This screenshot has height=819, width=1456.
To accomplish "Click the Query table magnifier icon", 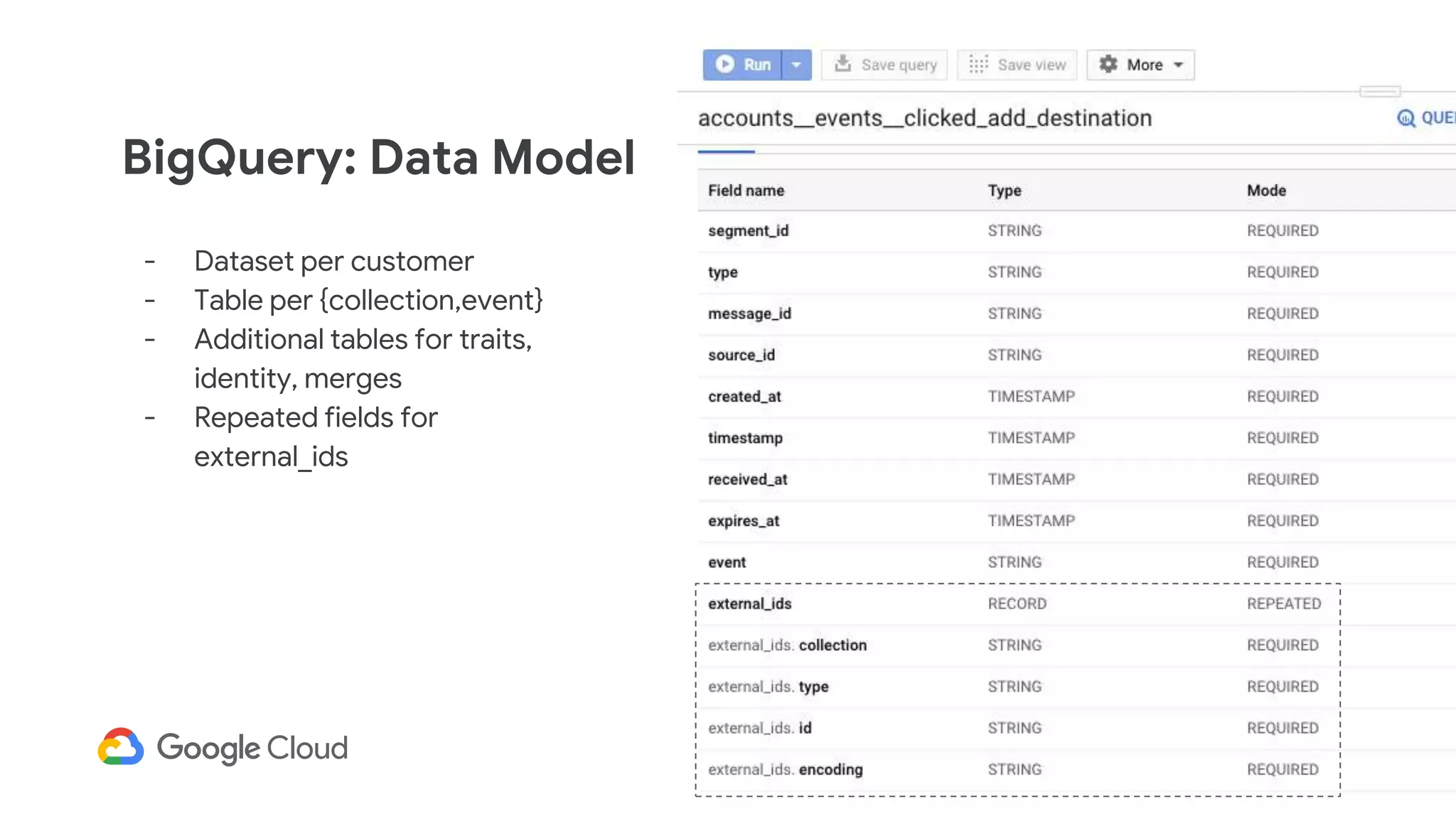I will point(1406,118).
